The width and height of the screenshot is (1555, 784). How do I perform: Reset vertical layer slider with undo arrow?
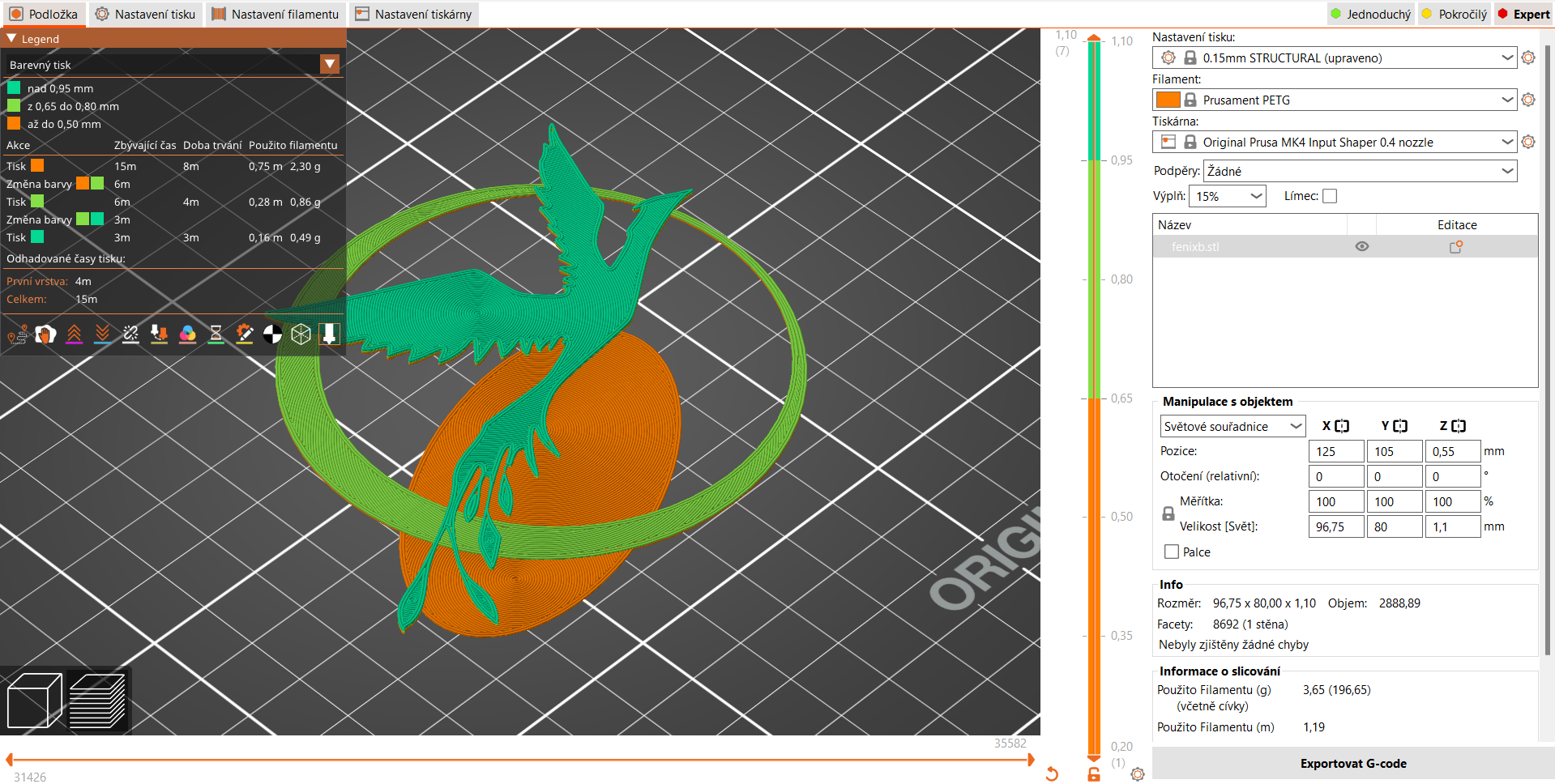click(x=1052, y=774)
